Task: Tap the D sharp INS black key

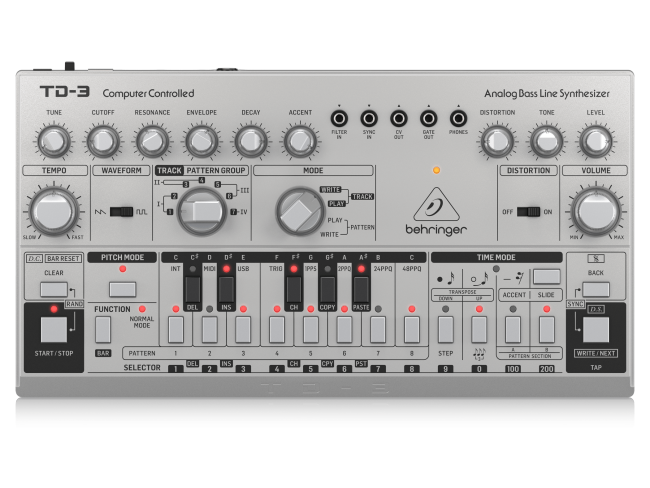Action: [226, 289]
